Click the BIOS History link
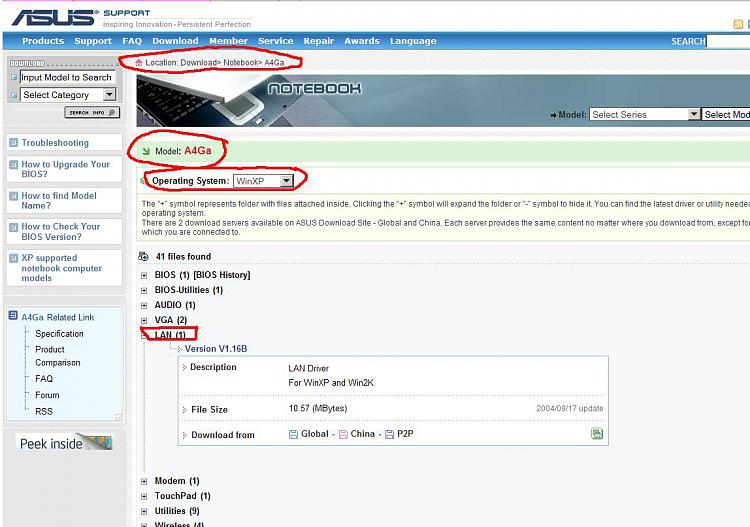The width and height of the screenshot is (750, 527). click(x=222, y=275)
